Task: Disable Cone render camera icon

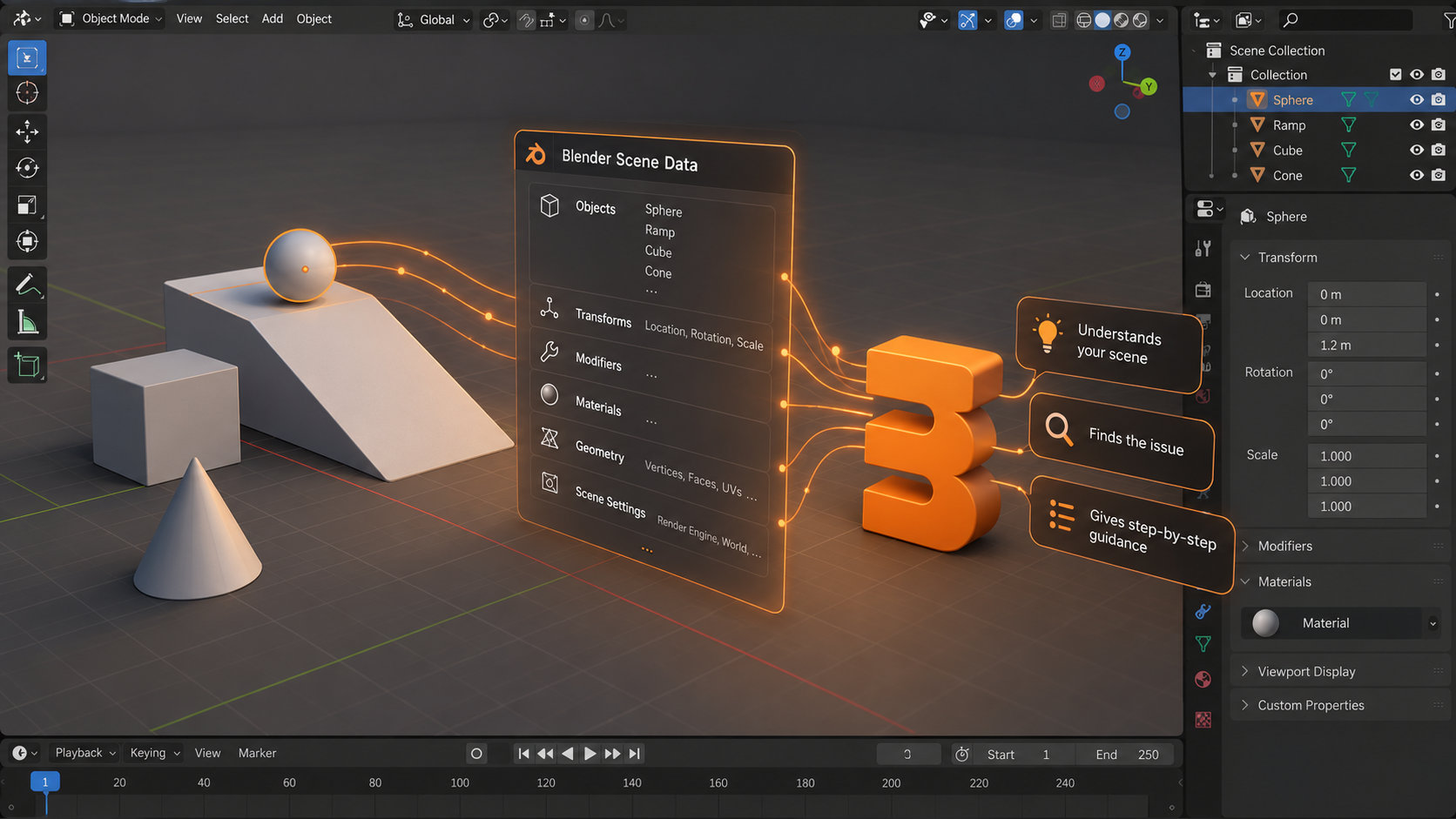Action: point(1439,175)
